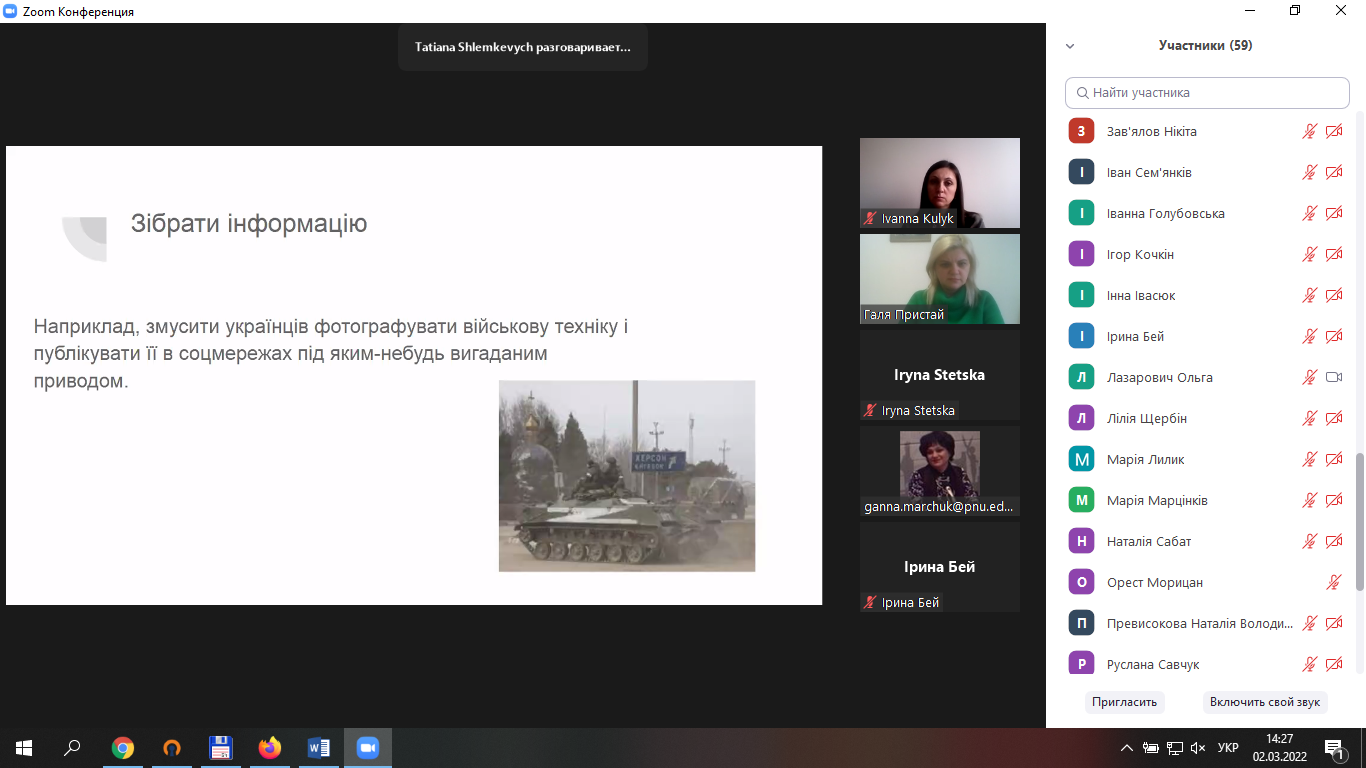Open the УКР language switcher
Image resolution: width=1366 pixels, height=768 pixels.
pos(1228,748)
